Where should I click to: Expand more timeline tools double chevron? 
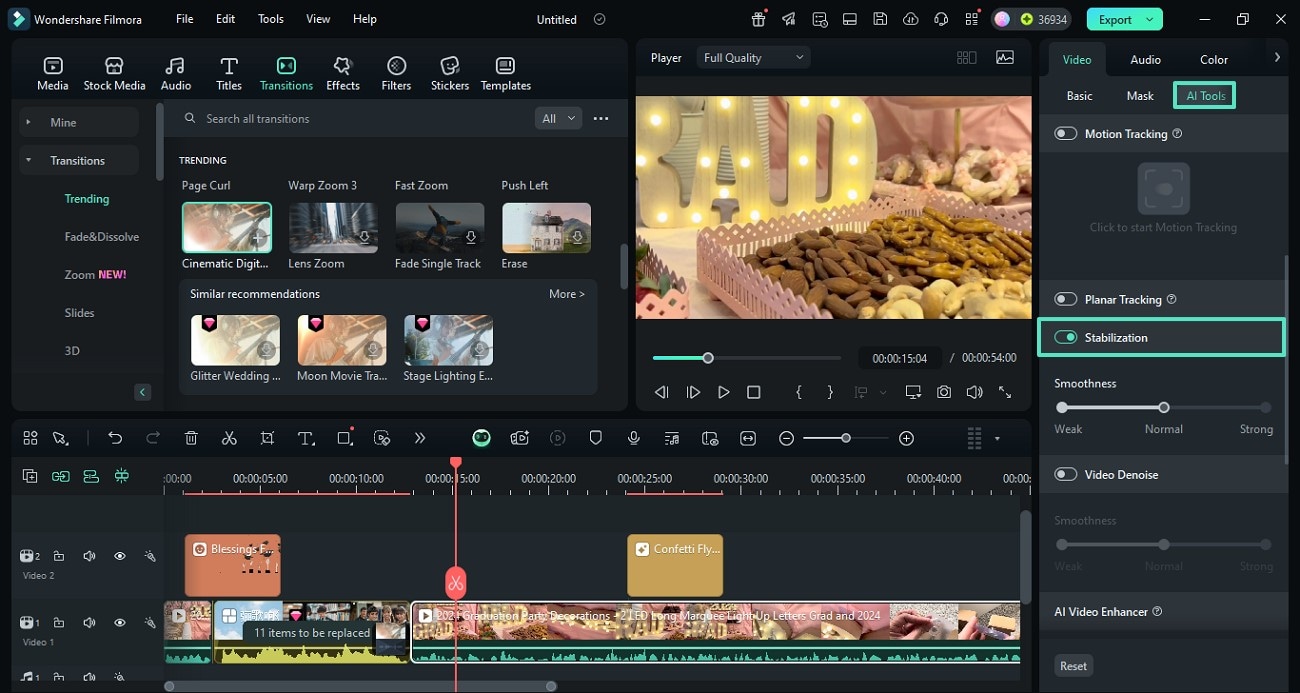pyautogui.click(x=420, y=438)
